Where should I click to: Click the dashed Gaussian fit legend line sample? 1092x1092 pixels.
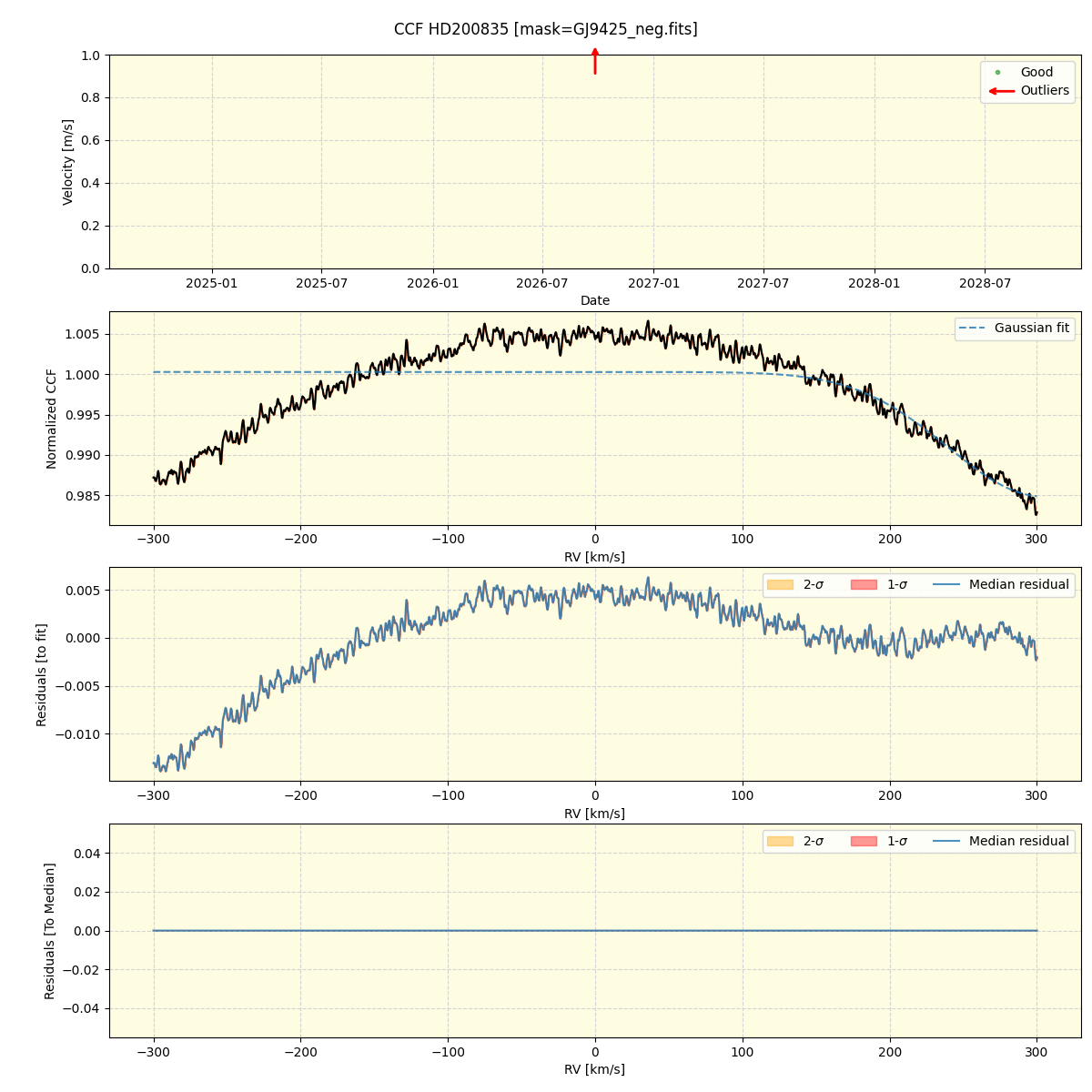coord(973,329)
